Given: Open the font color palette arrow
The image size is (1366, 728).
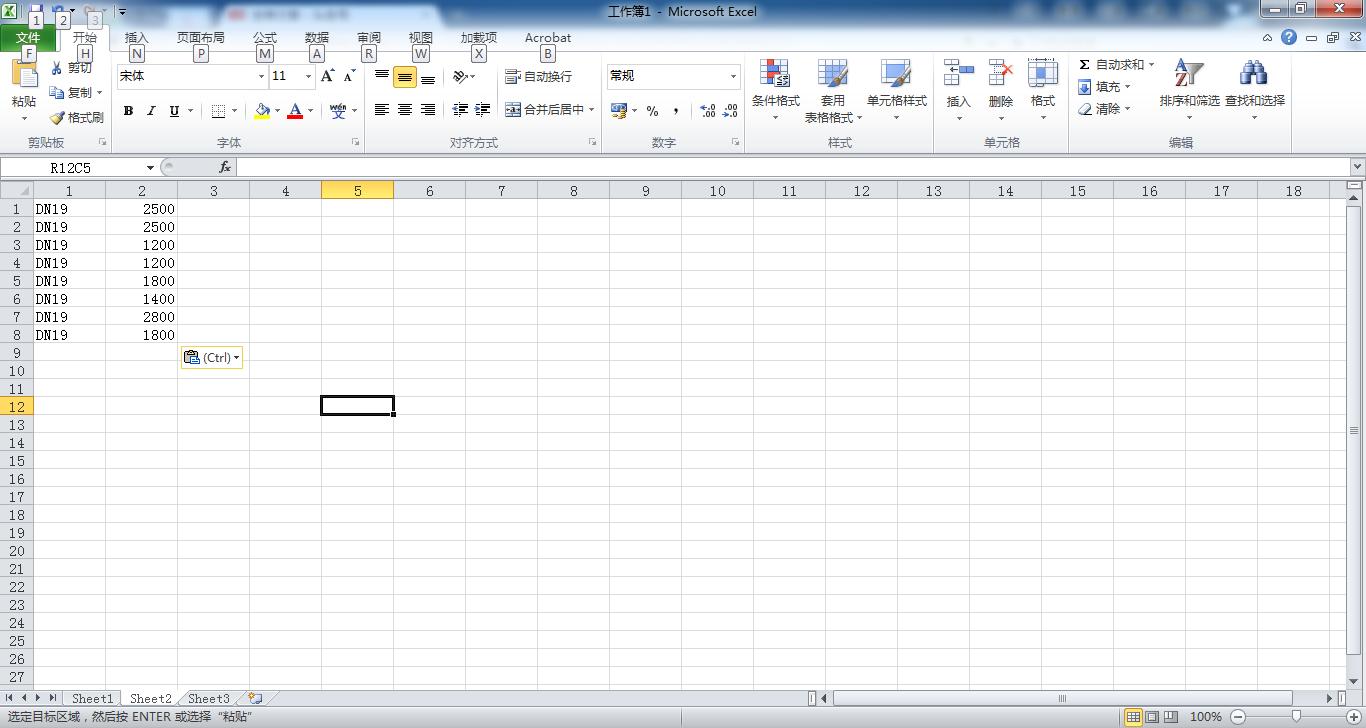Looking at the screenshot, I should pos(311,111).
